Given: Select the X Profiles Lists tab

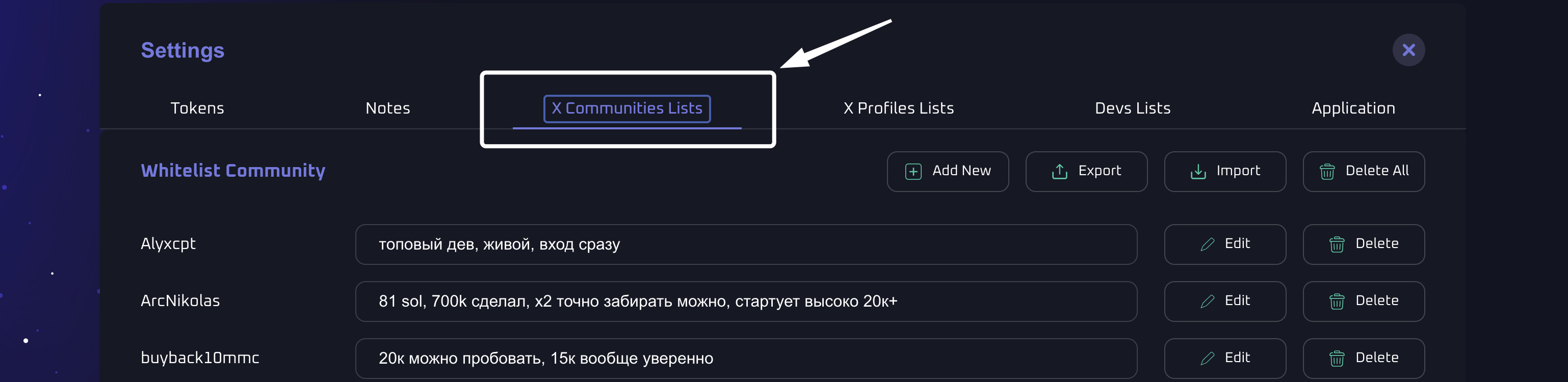Looking at the screenshot, I should click(x=898, y=108).
